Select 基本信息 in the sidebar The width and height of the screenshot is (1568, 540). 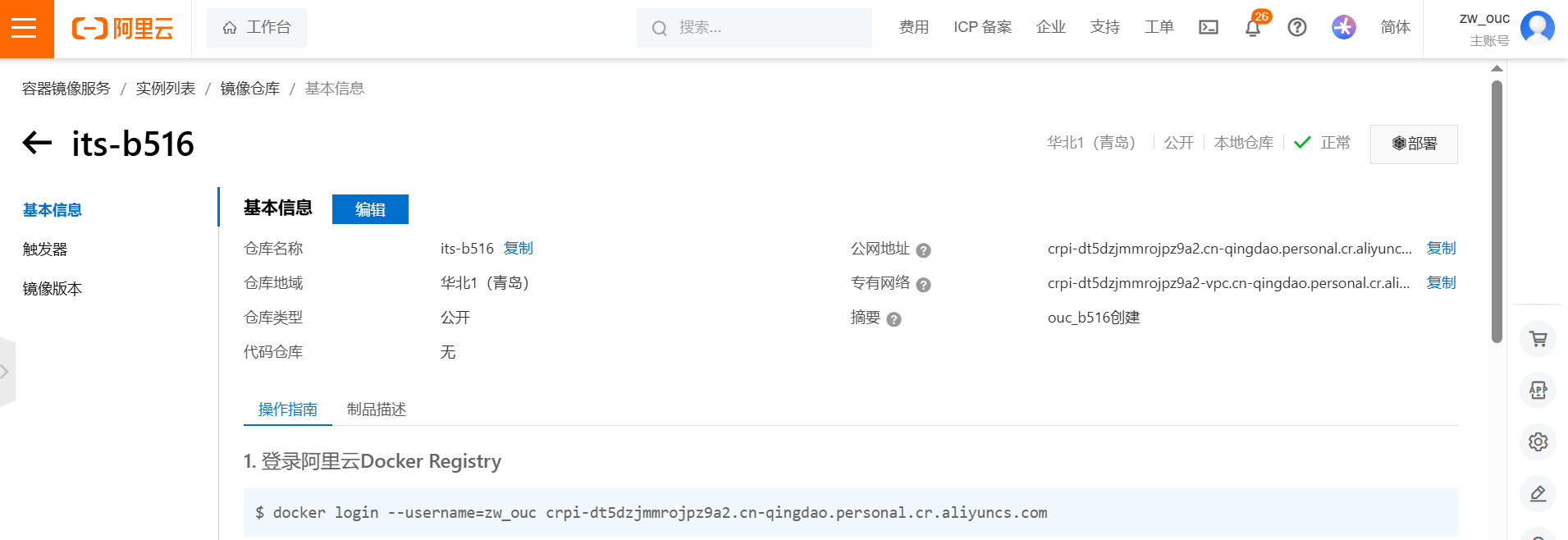[53, 210]
